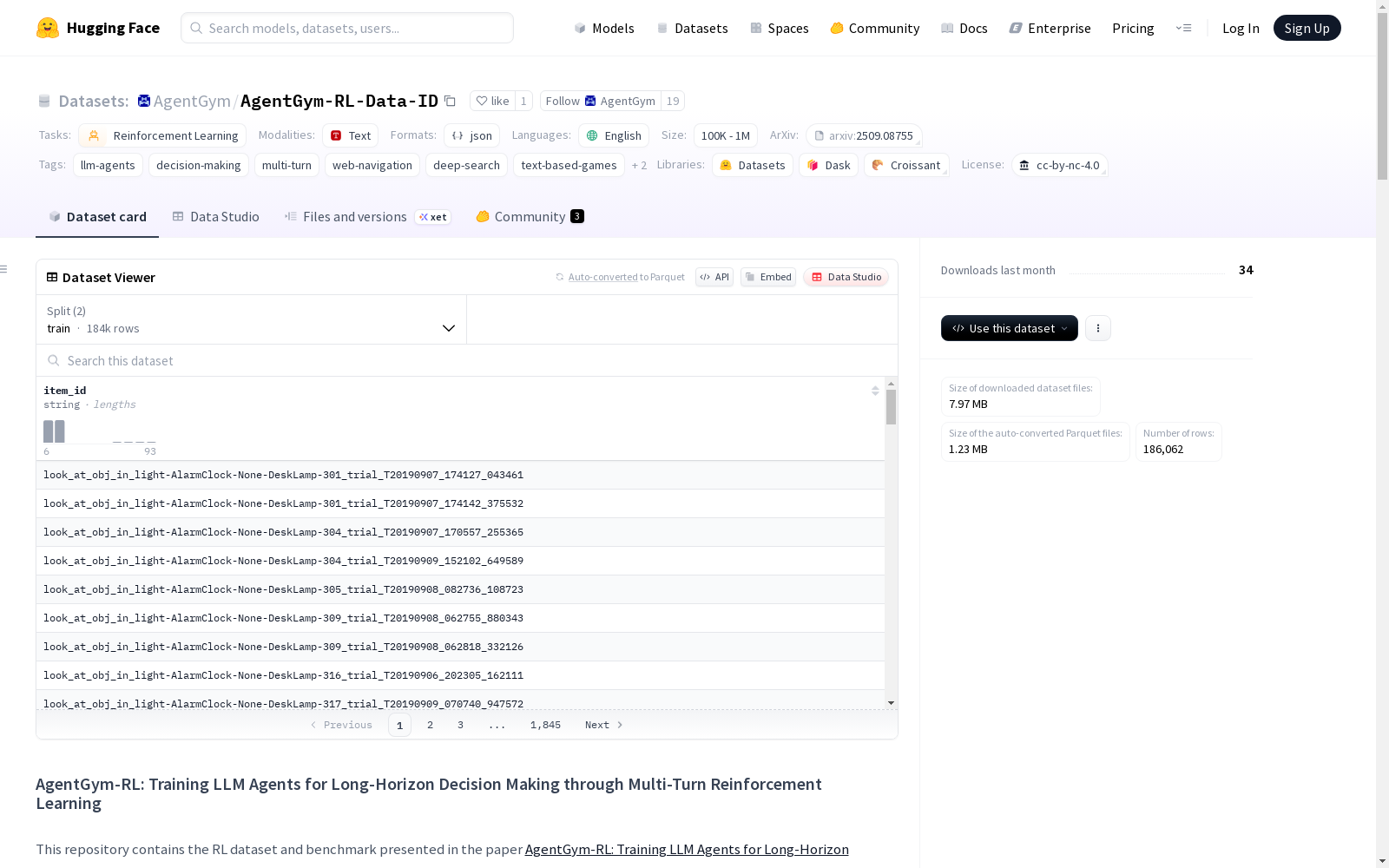The image size is (1389, 868).
Task: Open Docs
Action: (x=964, y=28)
